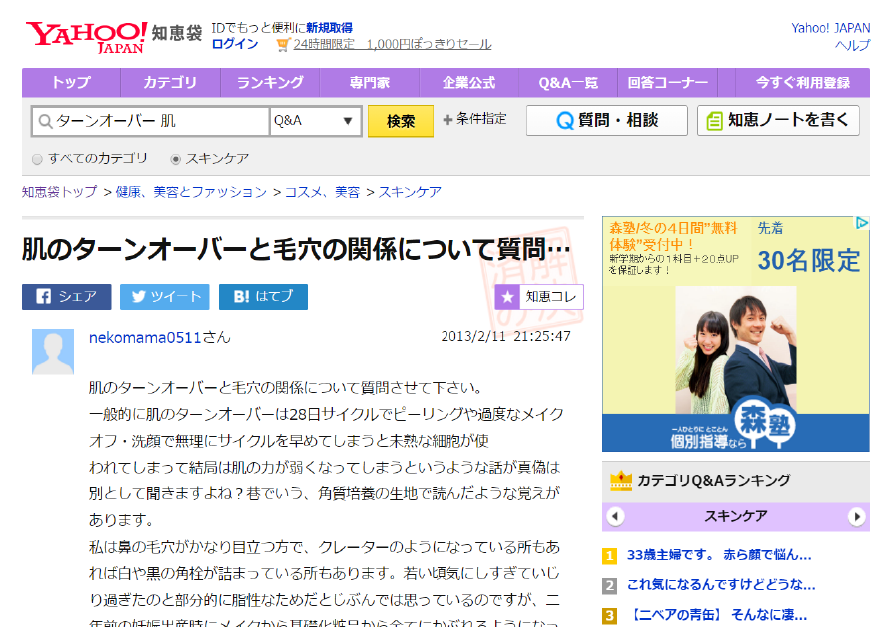The image size is (880, 634).
Task: Bookmark with the B! はてブ button
Action: (263, 296)
